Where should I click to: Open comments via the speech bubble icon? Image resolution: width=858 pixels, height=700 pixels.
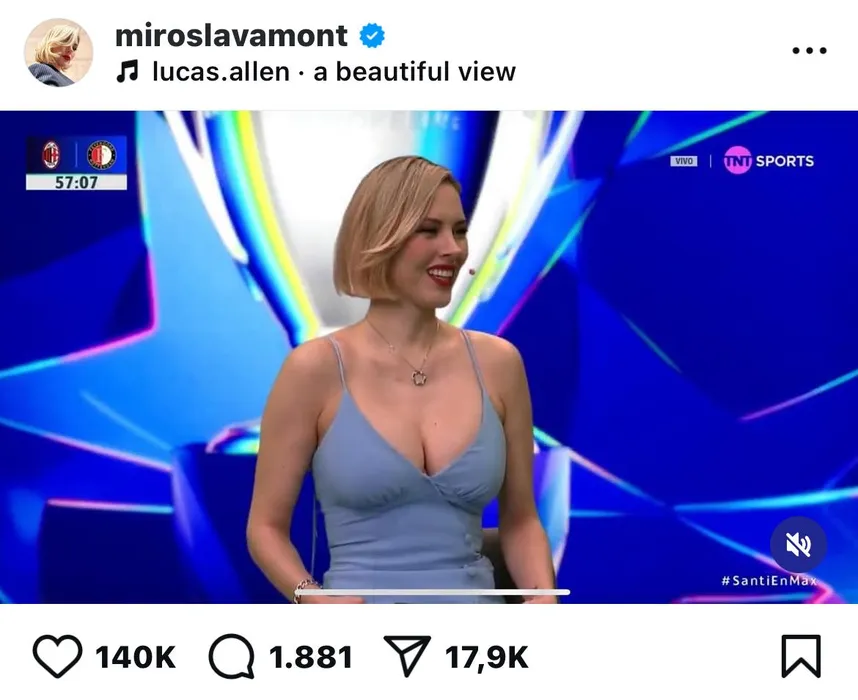[231, 656]
